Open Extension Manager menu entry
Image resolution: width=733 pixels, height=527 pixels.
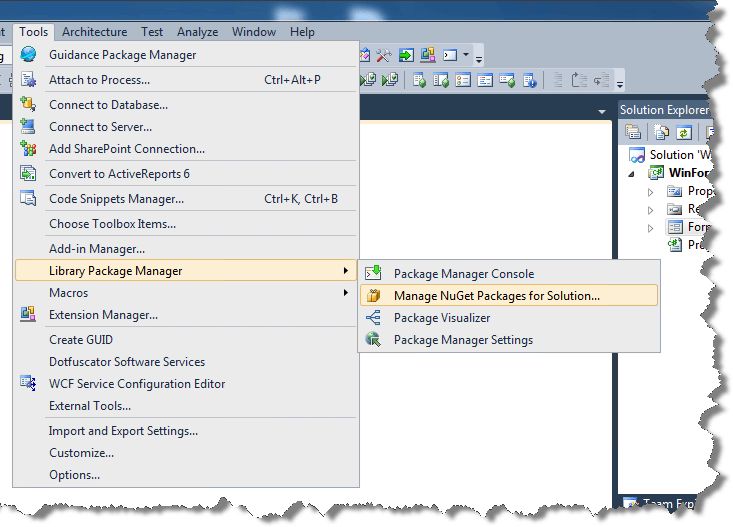coord(186,315)
